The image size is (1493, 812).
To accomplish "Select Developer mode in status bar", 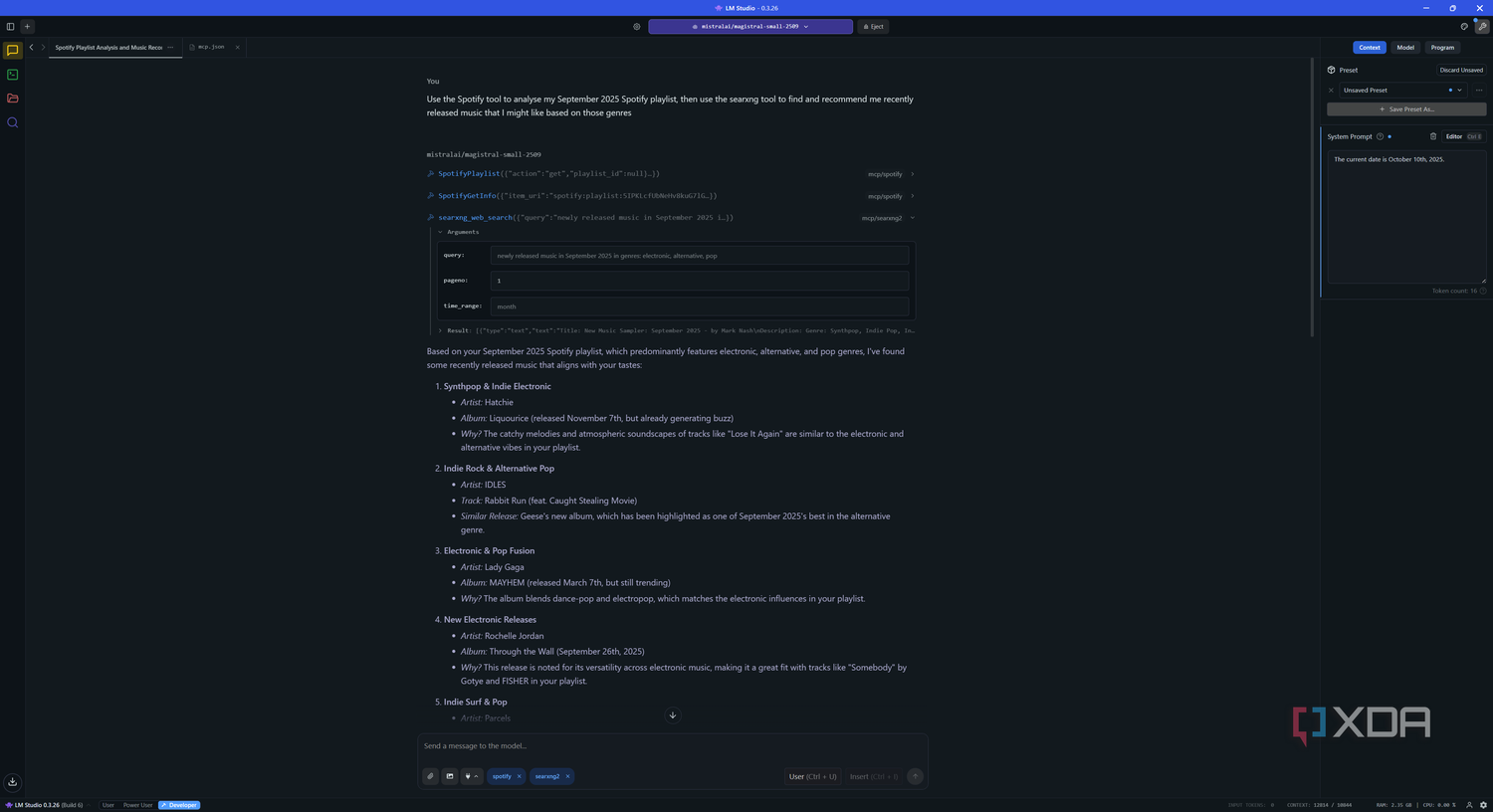I will [180, 805].
